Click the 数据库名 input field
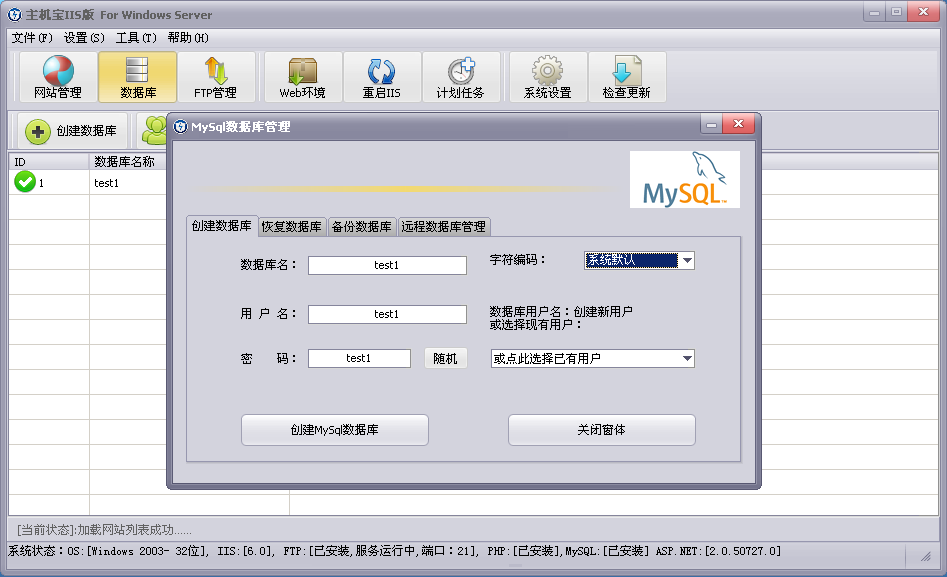Screen dimensions: 947x577 387,265
